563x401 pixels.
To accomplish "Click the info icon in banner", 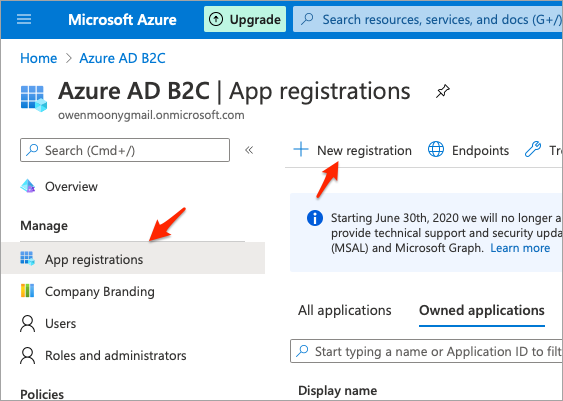I will 315,218.
